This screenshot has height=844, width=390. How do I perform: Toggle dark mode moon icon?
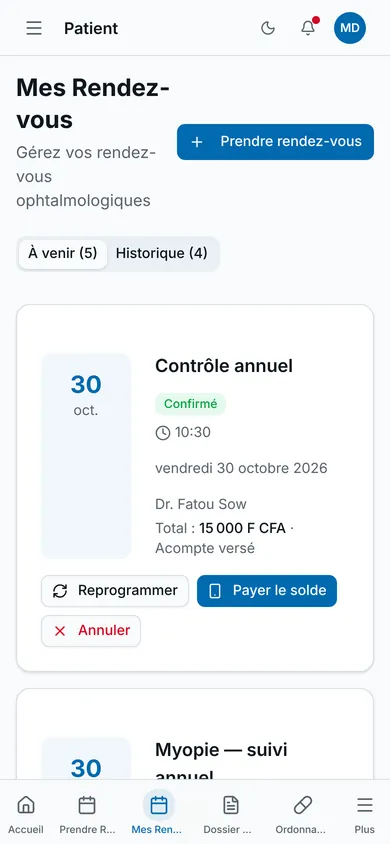click(x=268, y=28)
